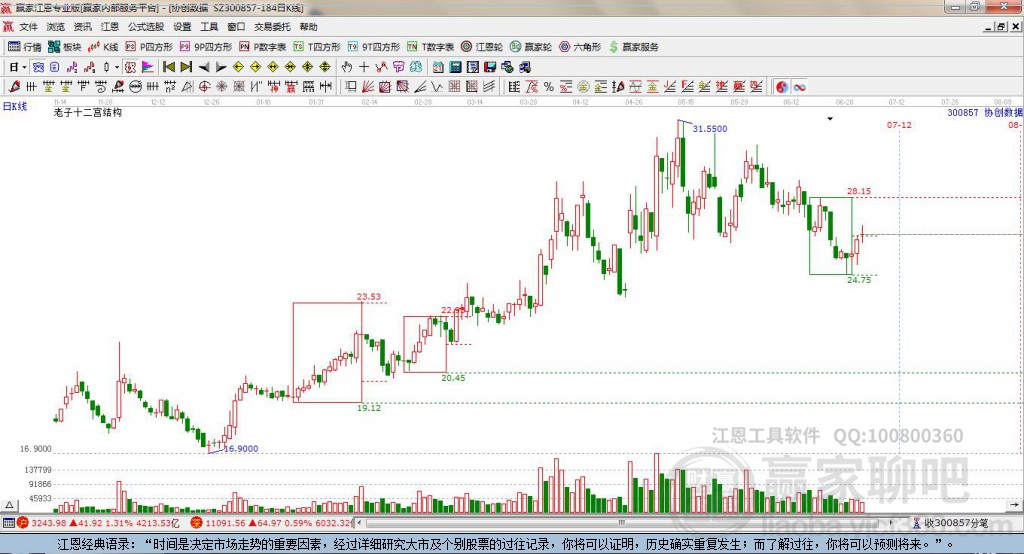Open the calendar date icon
This screenshot has height=554, width=1024.
point(438,67)
